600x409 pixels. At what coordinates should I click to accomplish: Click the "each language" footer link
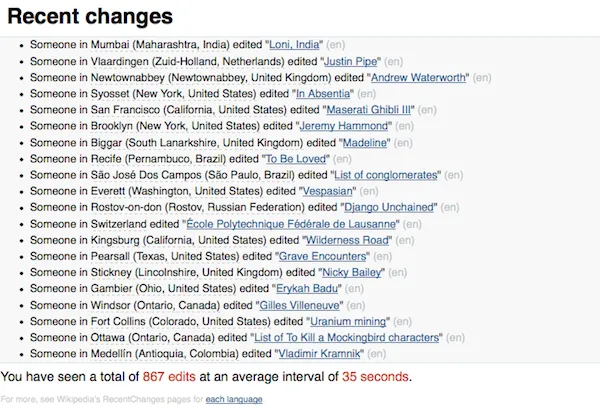(234, 400)
